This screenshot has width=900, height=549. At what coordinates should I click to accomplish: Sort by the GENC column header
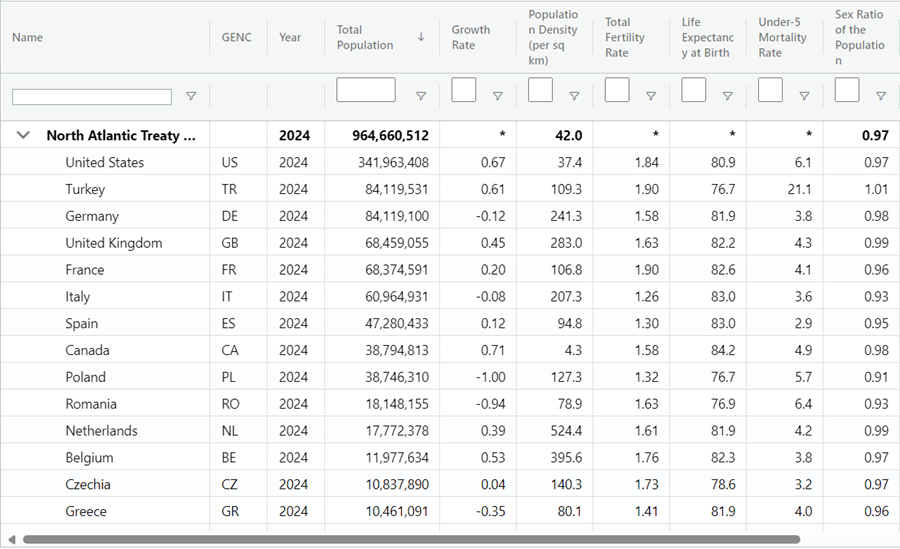pos(236,37)
